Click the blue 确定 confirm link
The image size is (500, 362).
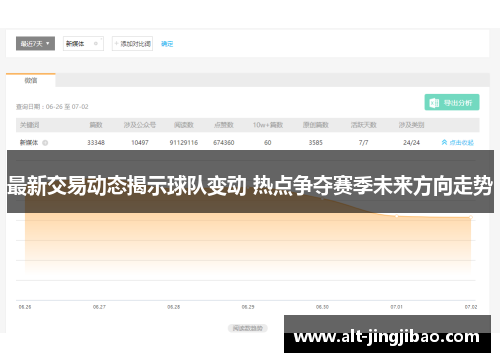(167, 44)
